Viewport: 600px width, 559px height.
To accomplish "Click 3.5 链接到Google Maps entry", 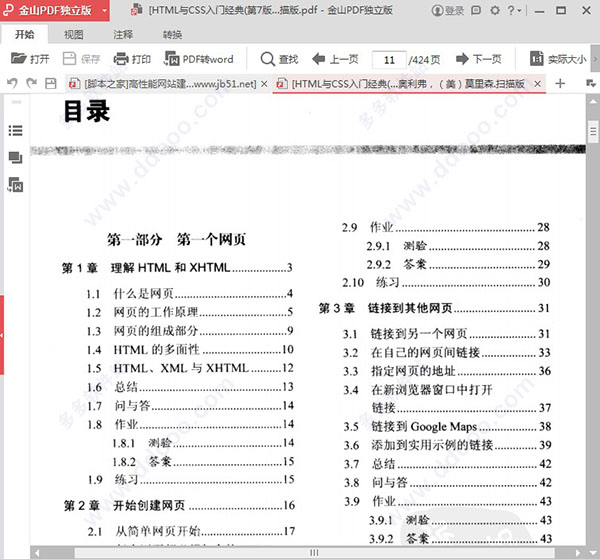I will pos(447,426).
